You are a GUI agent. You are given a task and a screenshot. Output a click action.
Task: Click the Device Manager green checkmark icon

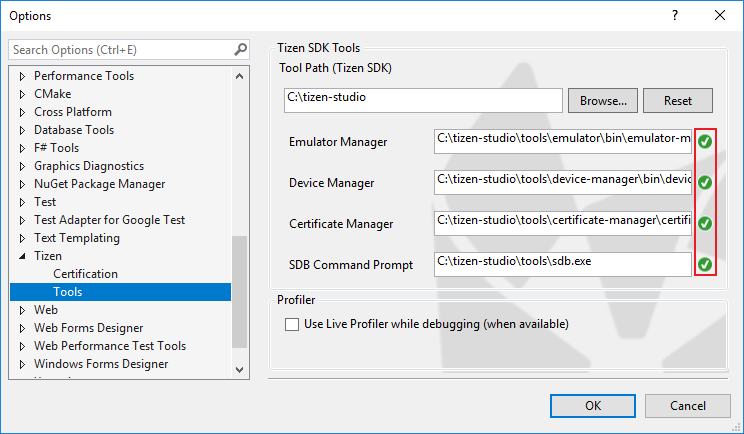(x=705, y=182)
